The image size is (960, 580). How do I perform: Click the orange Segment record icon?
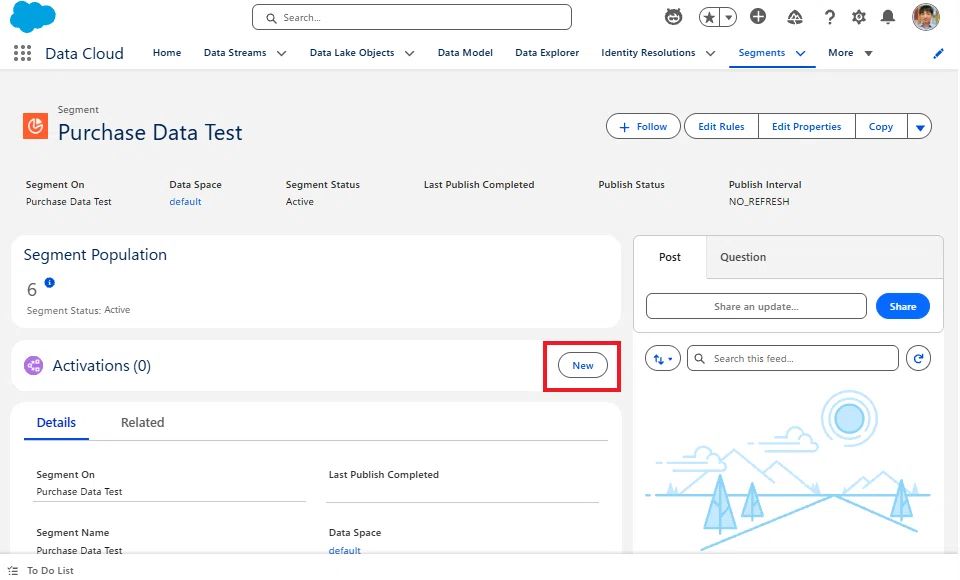click(x=36, y=126)
